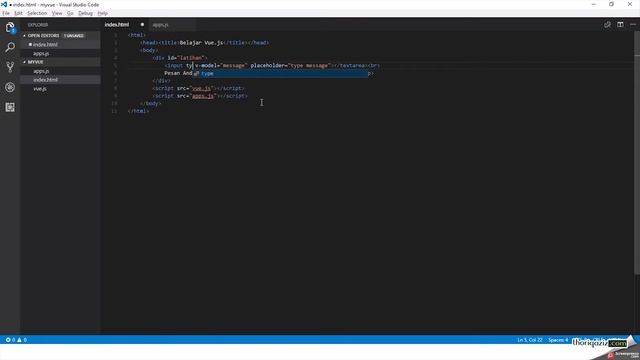Open the Explorer view in activity bar
The width and height of the screenshot is (640, 360).
pos(10,28)
